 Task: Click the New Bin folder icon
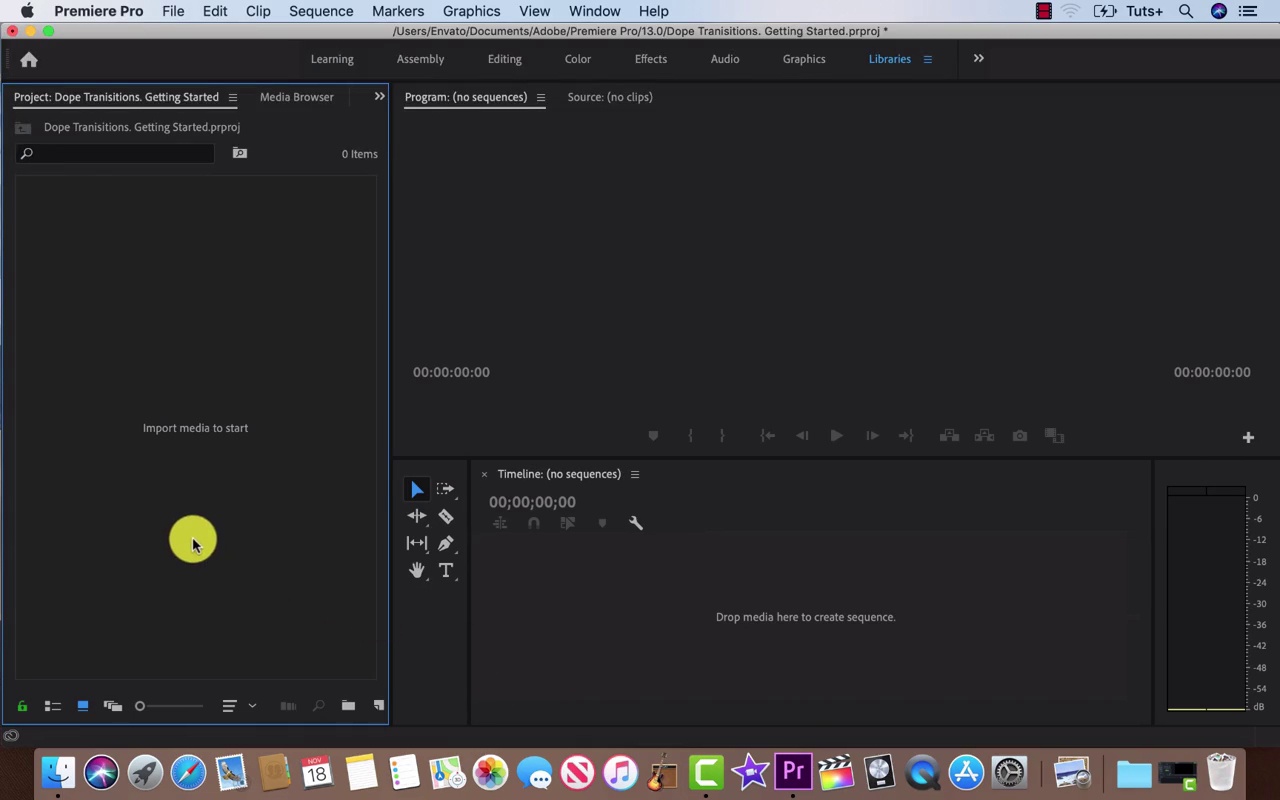coord(348,706)
